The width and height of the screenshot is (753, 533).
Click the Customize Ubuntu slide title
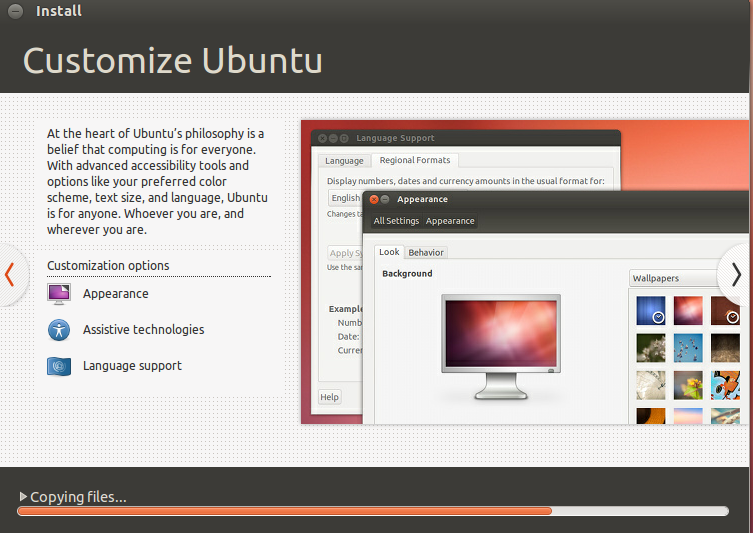pyautogui.click(x=173, y=61)
